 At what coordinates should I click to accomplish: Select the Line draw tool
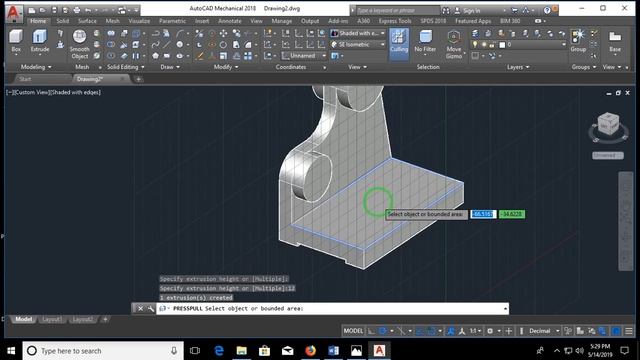tap(167, 44)
